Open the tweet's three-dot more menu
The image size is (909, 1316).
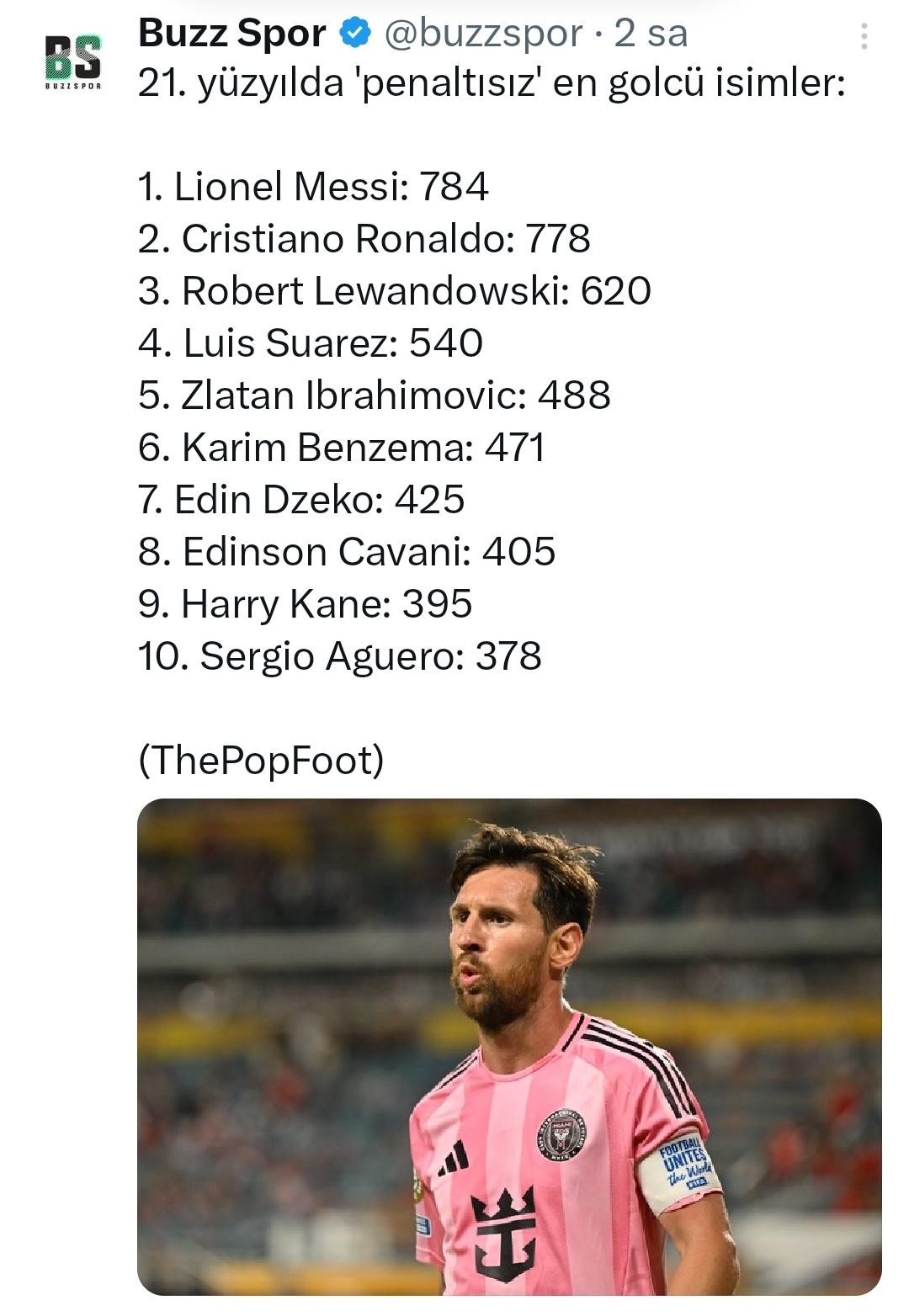point(864,36)
